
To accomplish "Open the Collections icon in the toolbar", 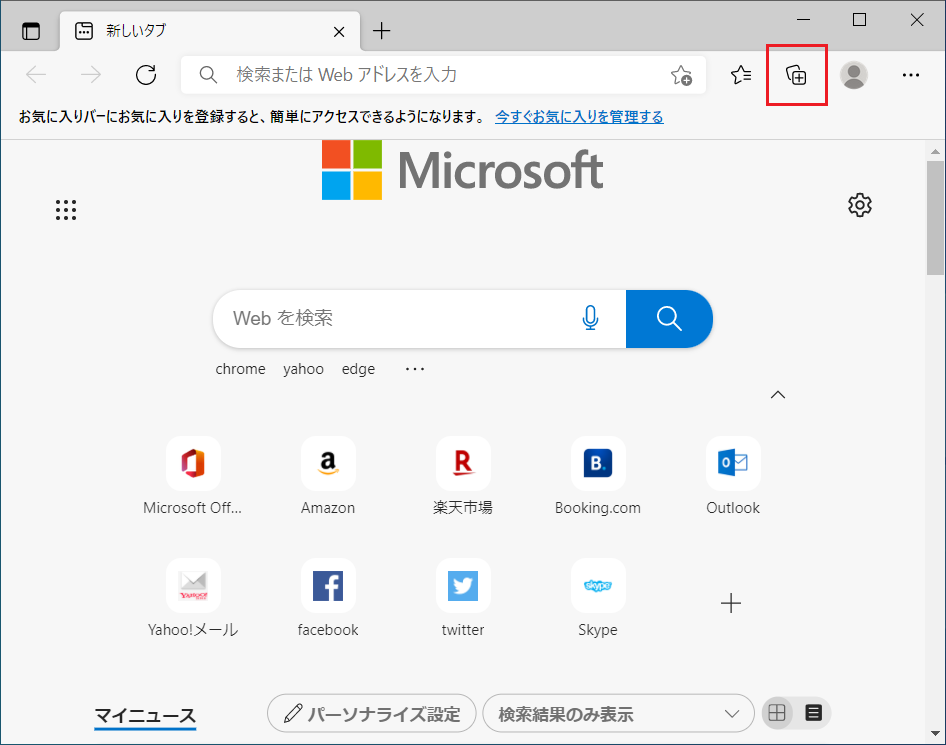I will (796, 75).
